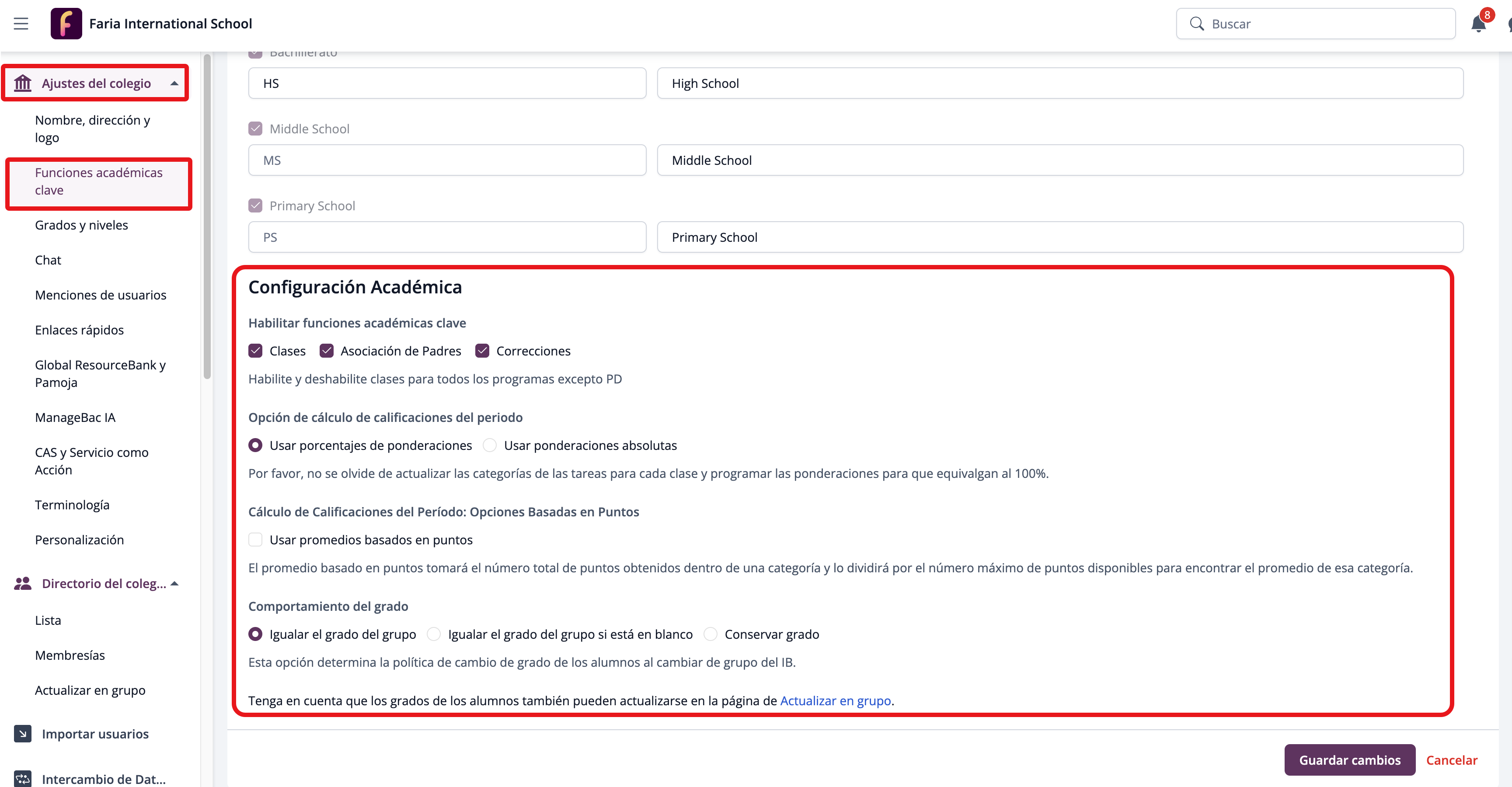Click the High School name input field
Screen dimensions: 1512x787
(x=1059, y=84)
